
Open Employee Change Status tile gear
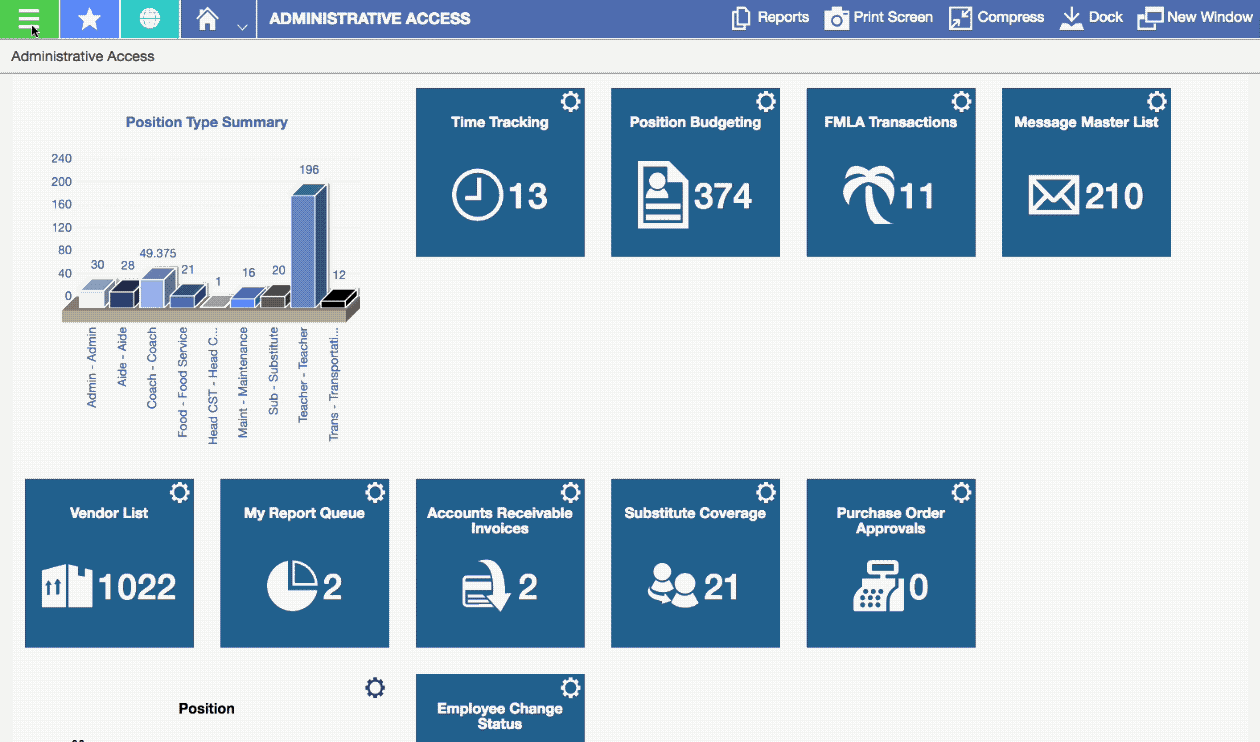570,688
